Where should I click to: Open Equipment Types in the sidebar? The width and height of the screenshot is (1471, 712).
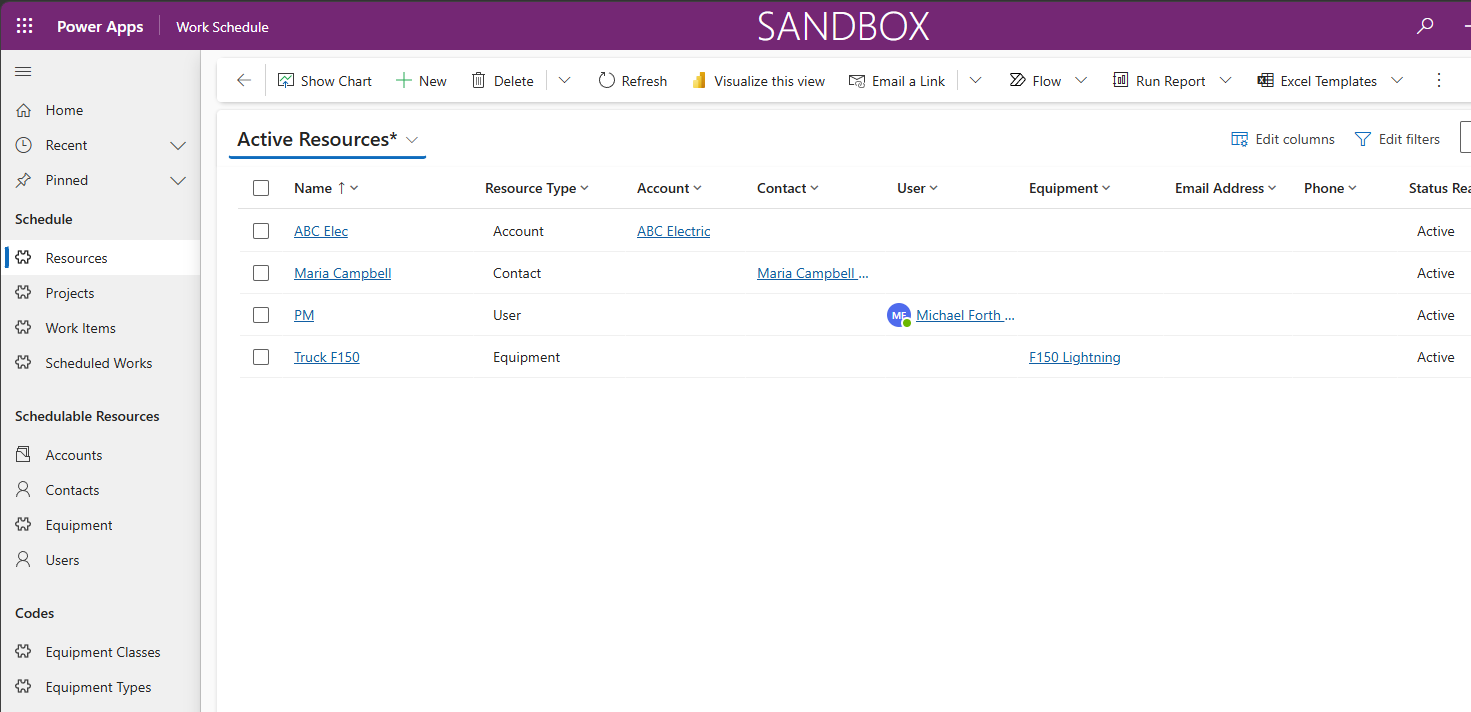click(100, 687)
